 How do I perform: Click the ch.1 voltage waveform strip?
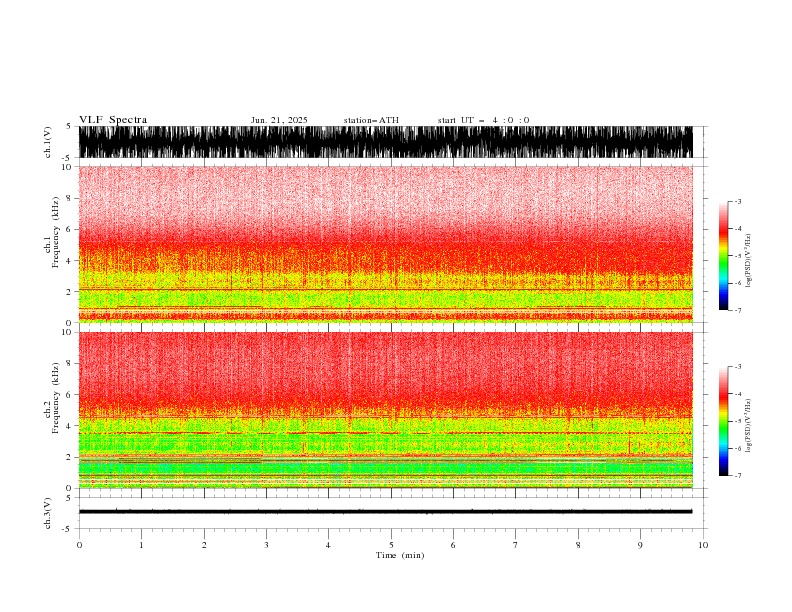click(x=386, y=142)
